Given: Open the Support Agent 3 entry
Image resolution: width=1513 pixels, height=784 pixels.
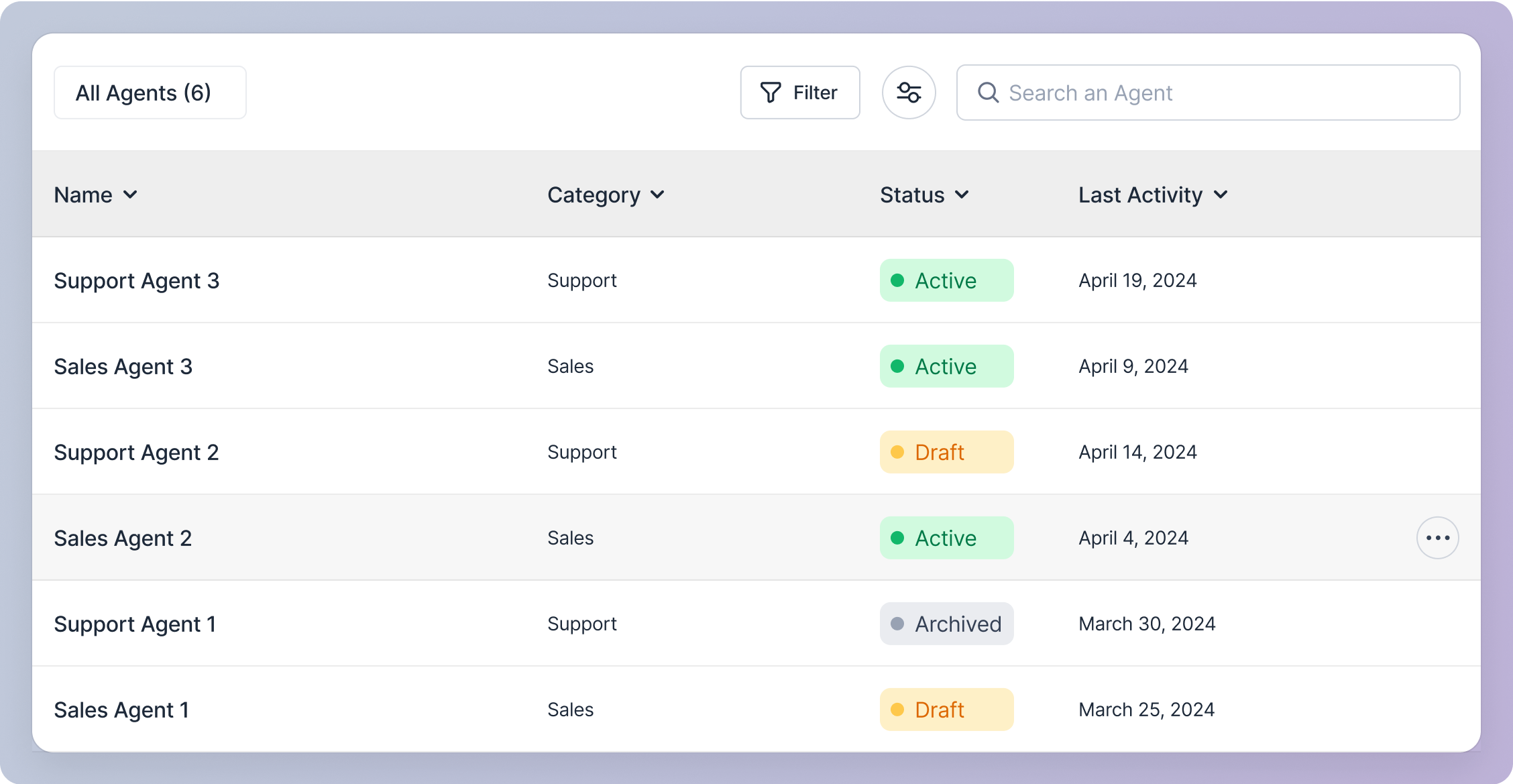Looking at the screenshot, I should (137, 280).
